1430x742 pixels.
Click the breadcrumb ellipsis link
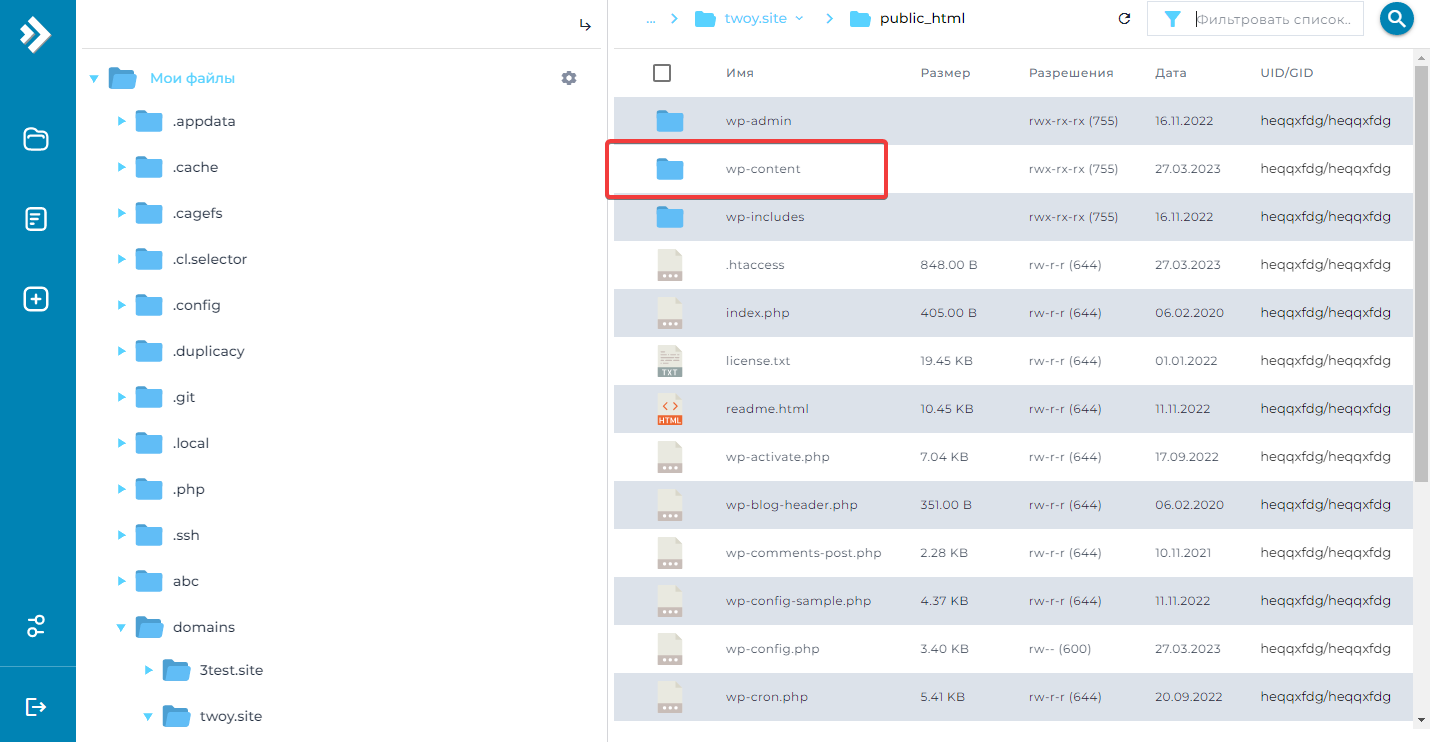pyautogui.click(x=651, y=19)
